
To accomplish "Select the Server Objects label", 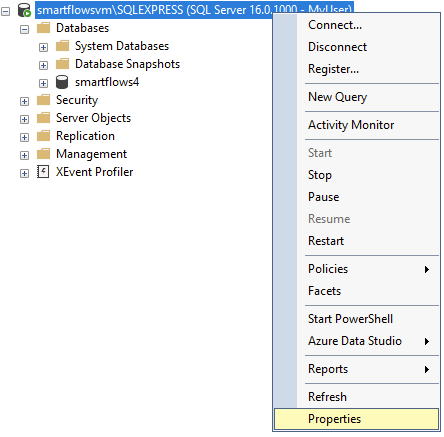I will 93,118.
